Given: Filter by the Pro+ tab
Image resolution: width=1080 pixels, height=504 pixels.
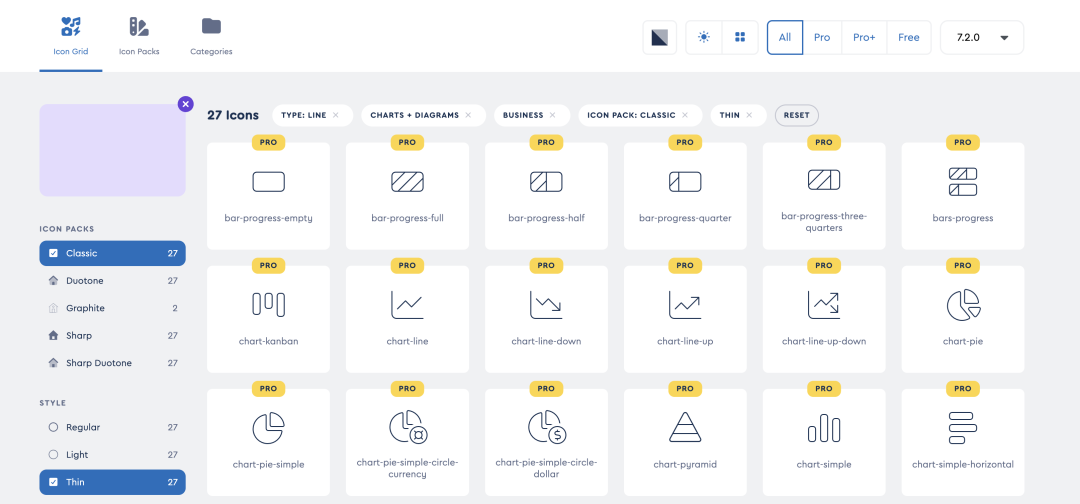Looking at the screenshot, I should (864, 37).
